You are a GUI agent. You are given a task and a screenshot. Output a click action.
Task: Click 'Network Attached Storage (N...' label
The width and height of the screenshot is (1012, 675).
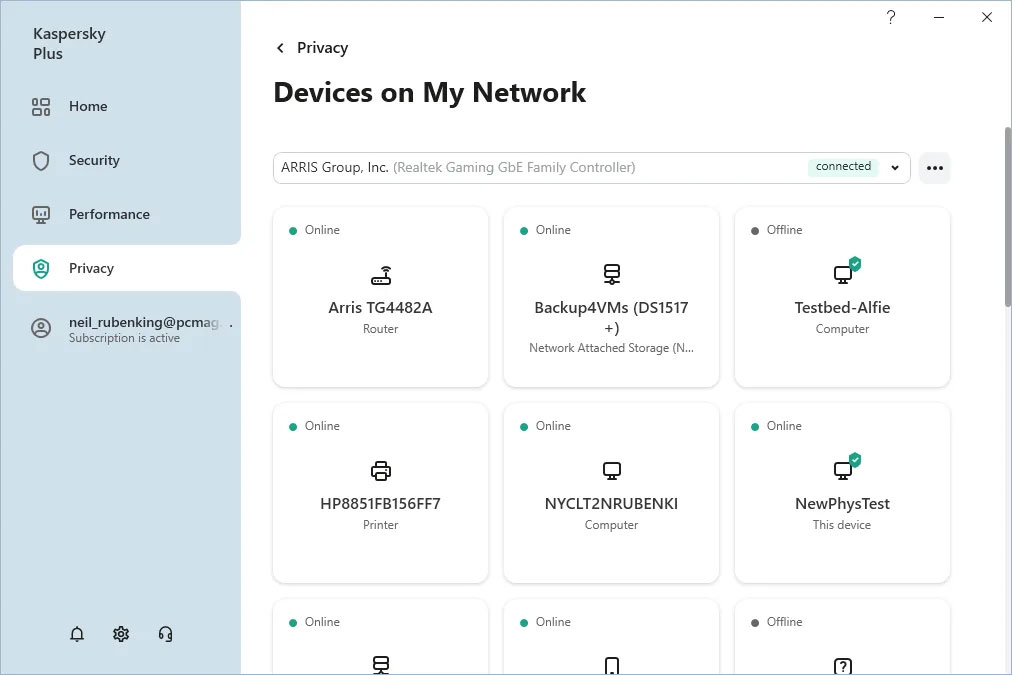(x=611, y=348)
